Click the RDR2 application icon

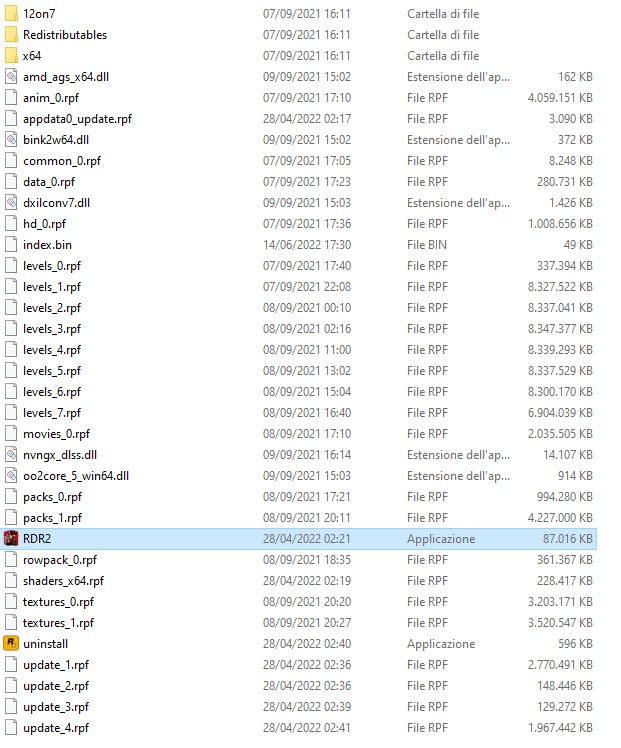[x=11, y=538]
